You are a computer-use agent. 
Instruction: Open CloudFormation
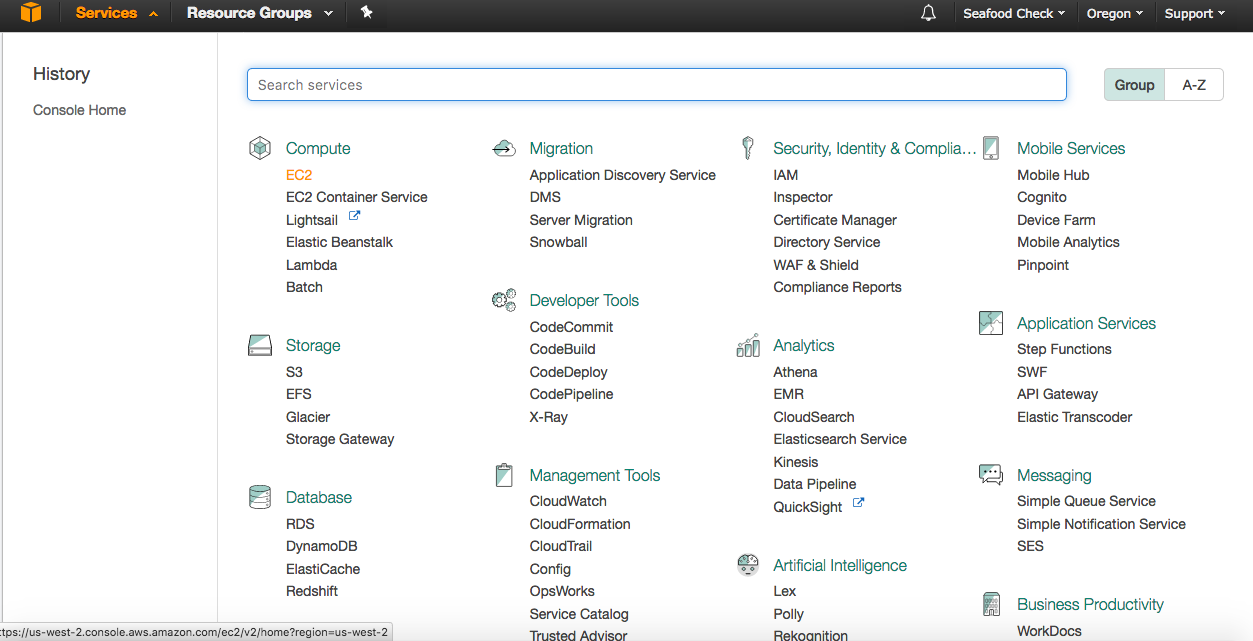tap(580, 524)
